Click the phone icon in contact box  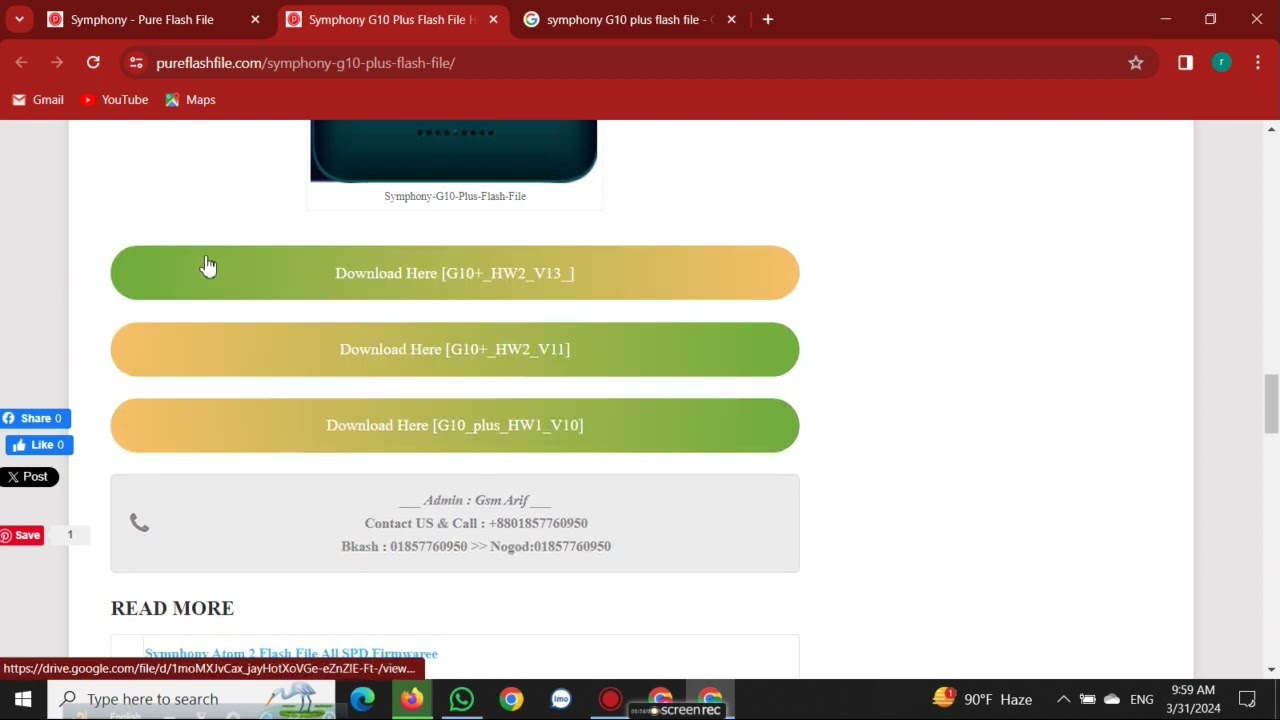click(139, 523)
